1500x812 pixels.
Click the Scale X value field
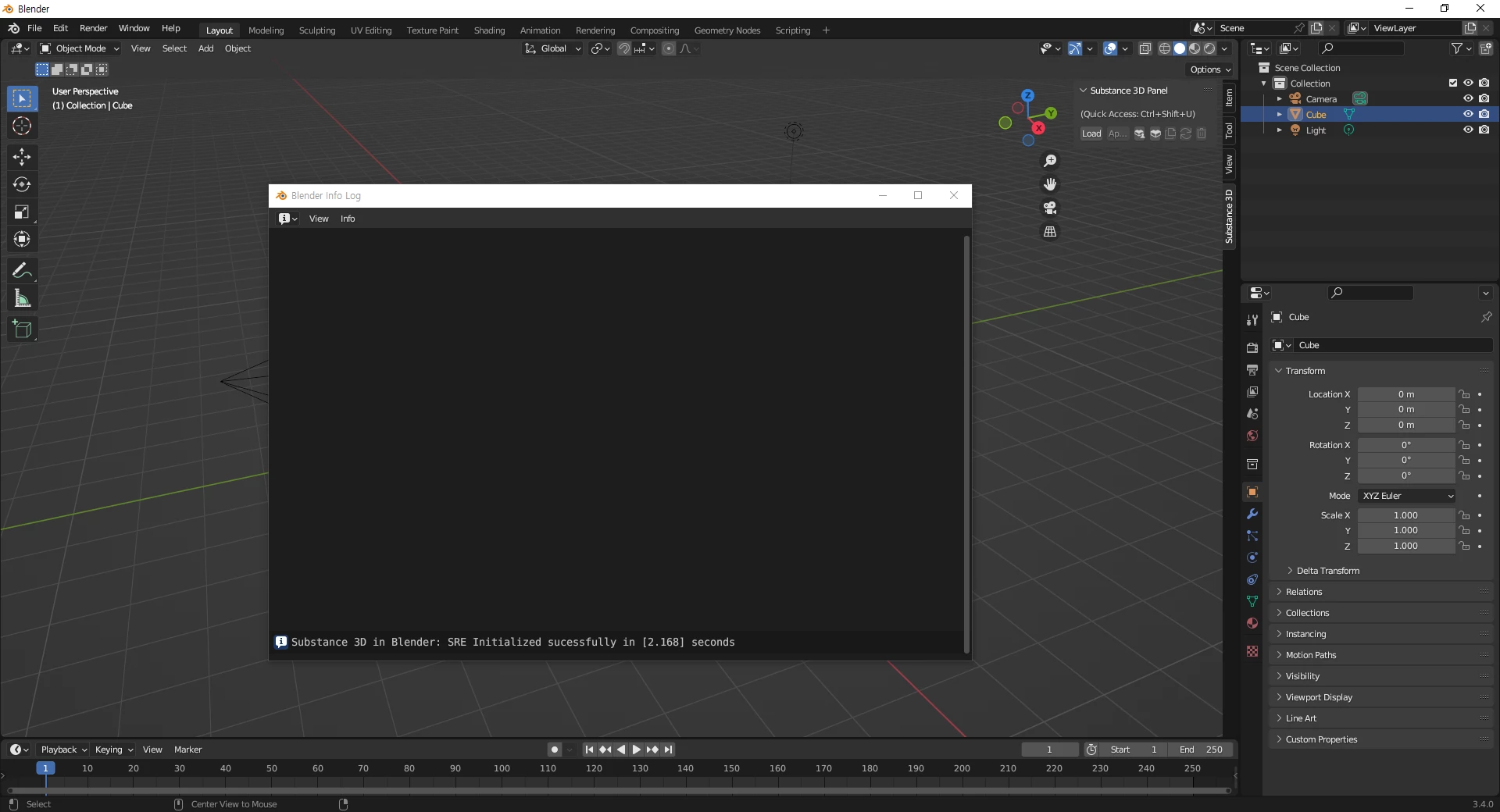click(1405, 515)
